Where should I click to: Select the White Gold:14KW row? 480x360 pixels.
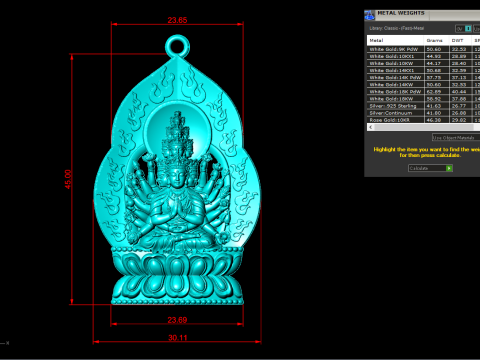tap(423, 85)
